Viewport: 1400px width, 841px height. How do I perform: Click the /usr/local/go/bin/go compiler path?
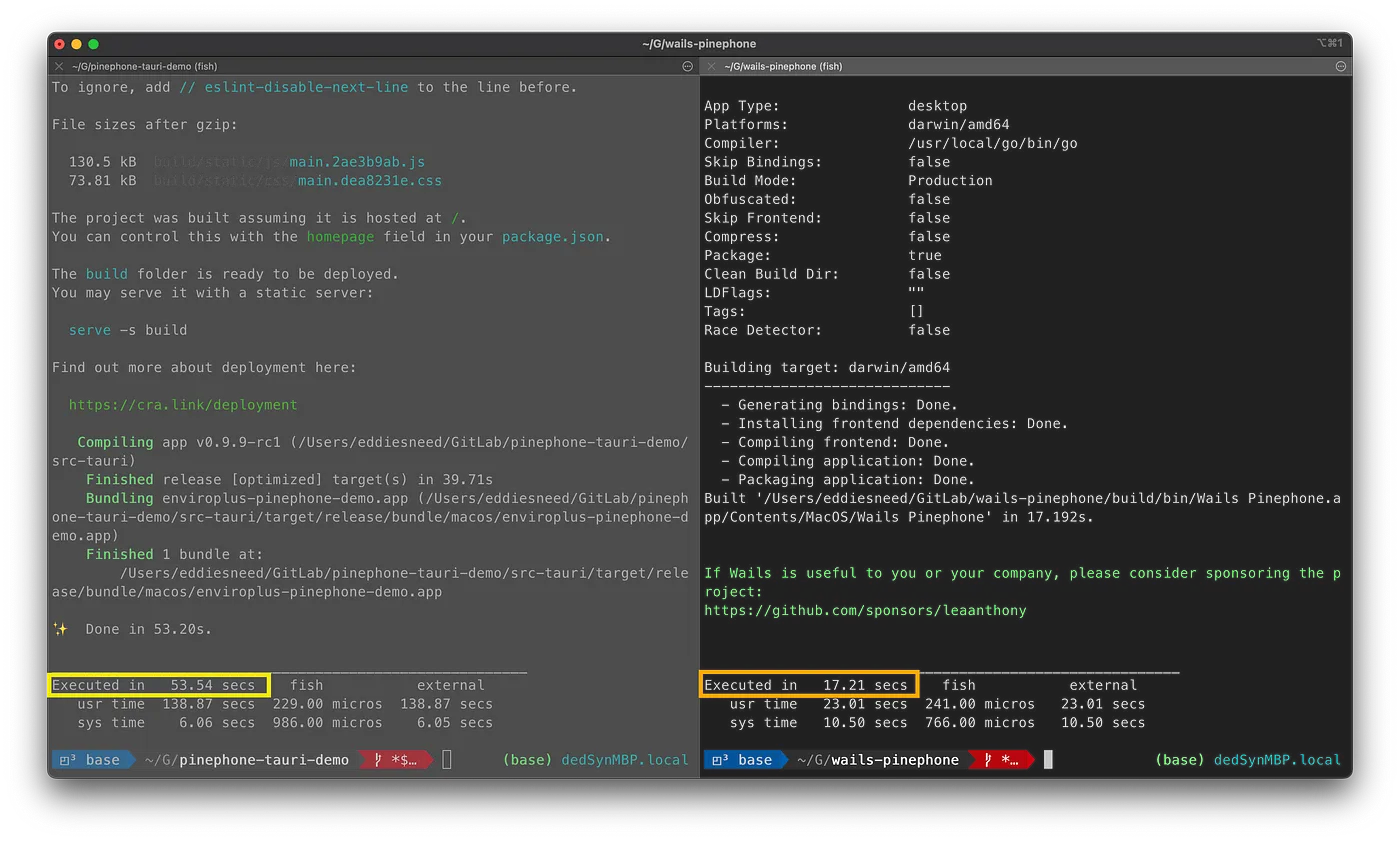click(993, 143)
